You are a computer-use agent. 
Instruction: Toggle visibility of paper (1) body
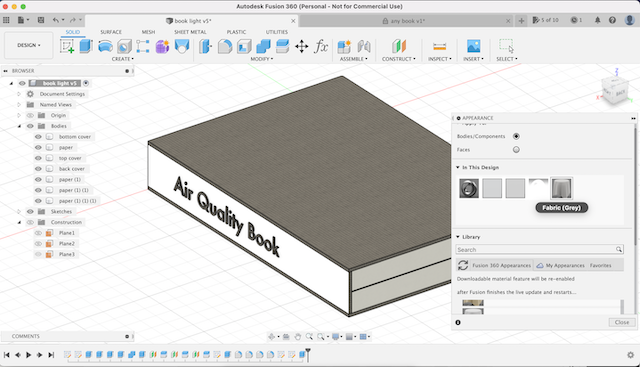[x=38, y=179]
